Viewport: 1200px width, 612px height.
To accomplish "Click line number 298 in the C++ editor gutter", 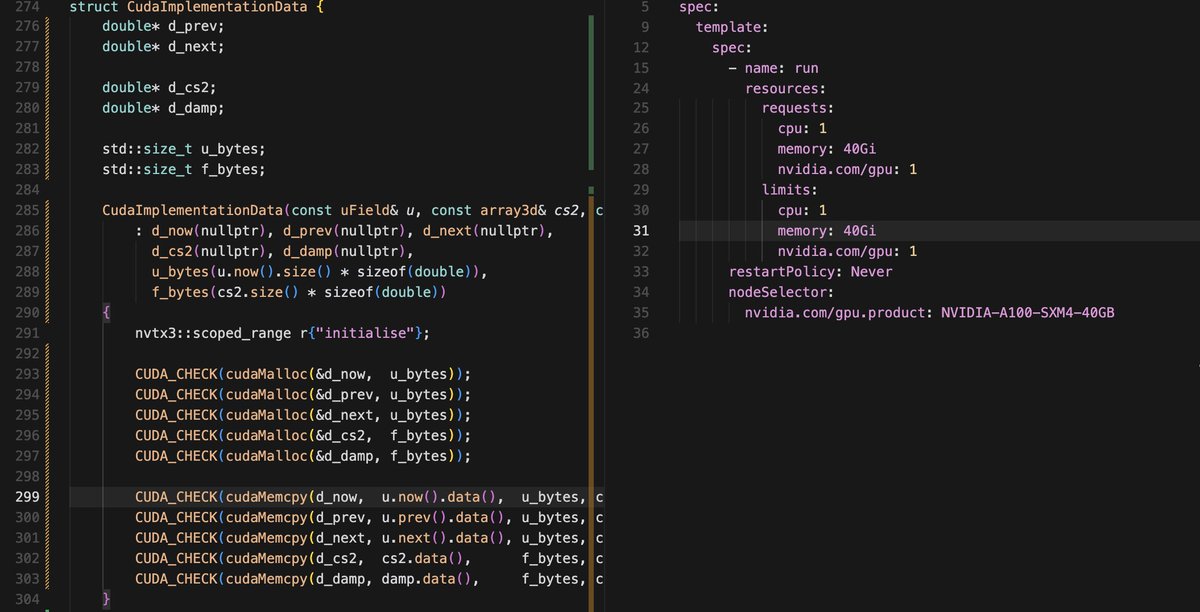I will tap(27, 477).
